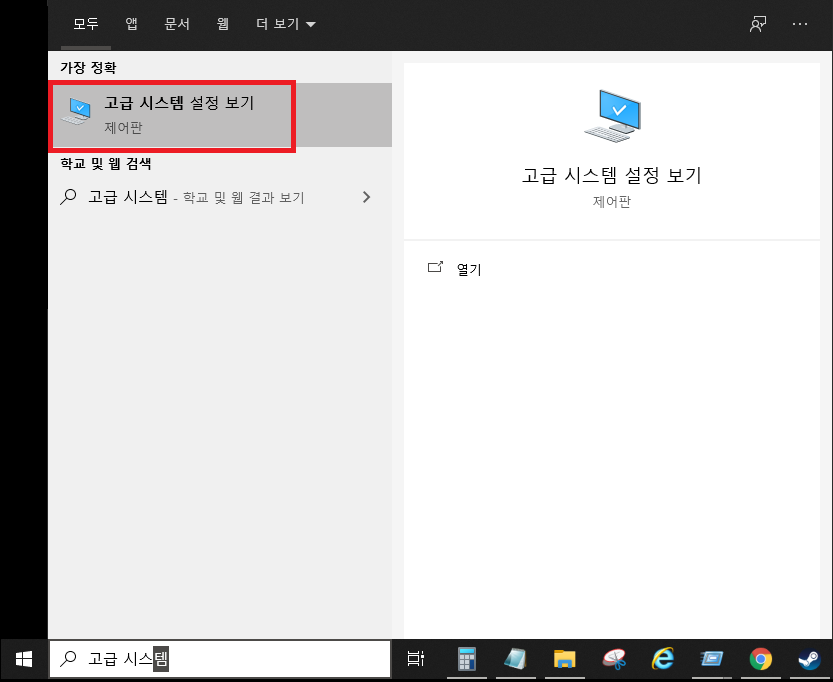Click the magnifier icon in search box
This screenshot has width=833, height=682.
(x=68, y=659)
